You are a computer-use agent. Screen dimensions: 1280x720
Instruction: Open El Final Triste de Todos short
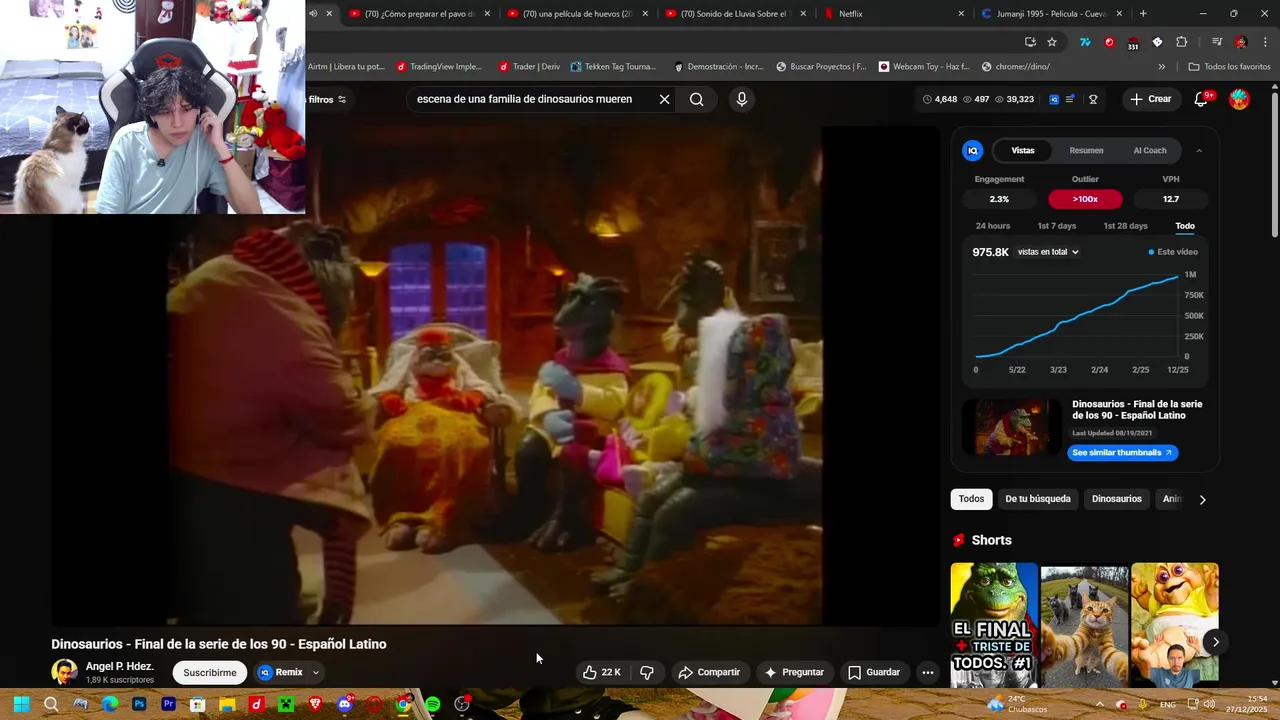coord(994,624)
